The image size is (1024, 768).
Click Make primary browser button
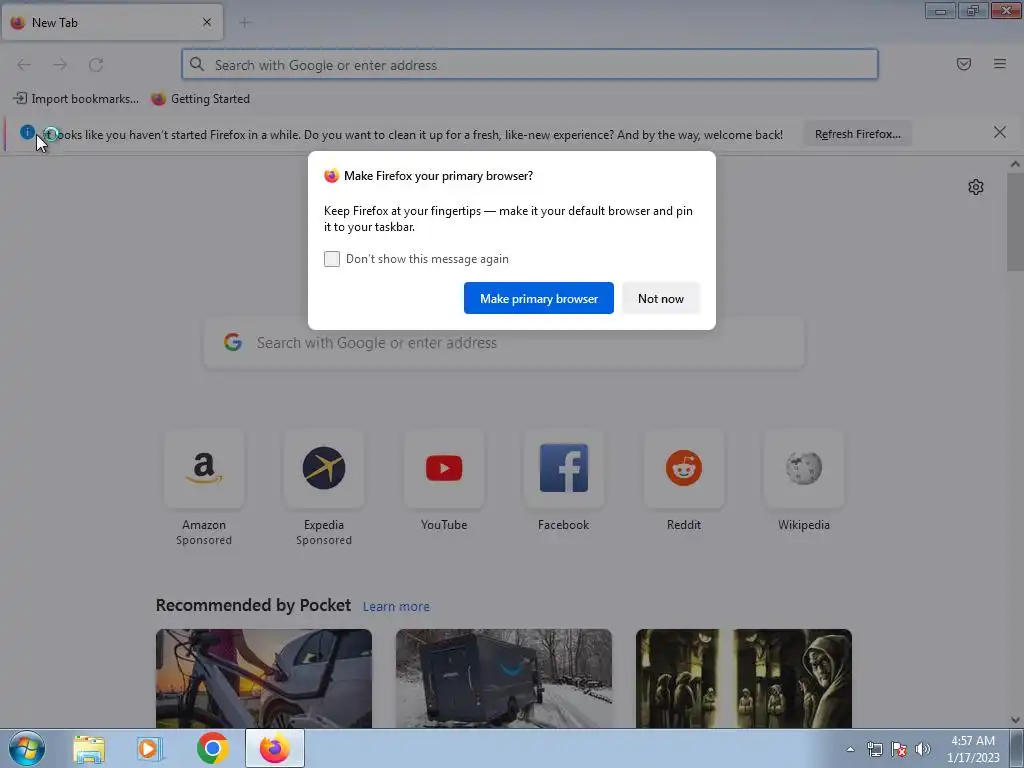[x=539, y=298]
